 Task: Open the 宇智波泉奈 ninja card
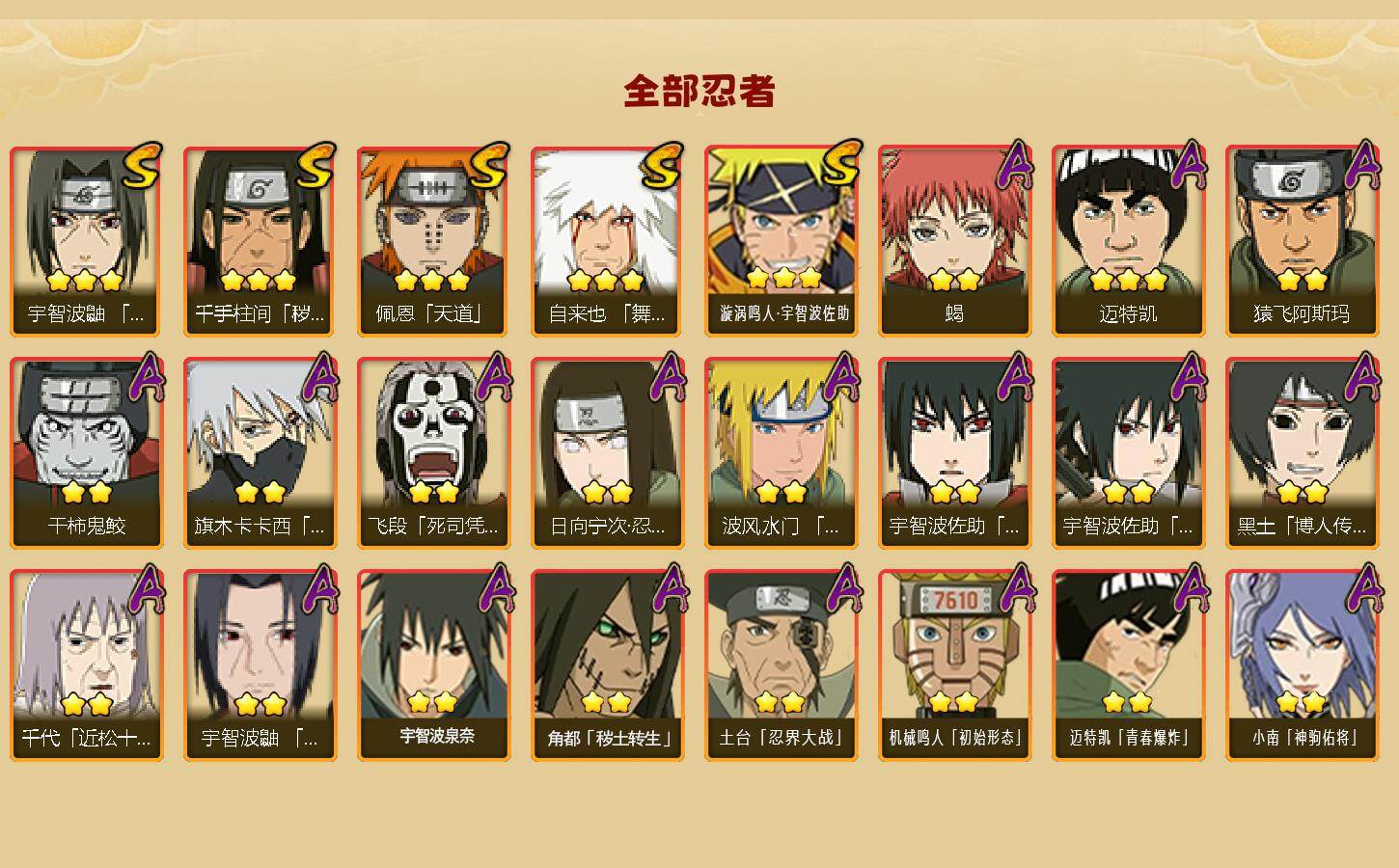433,665
